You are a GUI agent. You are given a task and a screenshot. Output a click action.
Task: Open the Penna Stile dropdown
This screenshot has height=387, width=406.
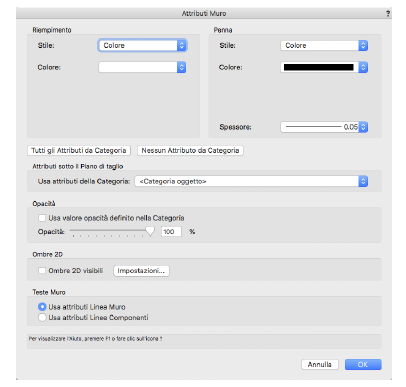[324, 46]
